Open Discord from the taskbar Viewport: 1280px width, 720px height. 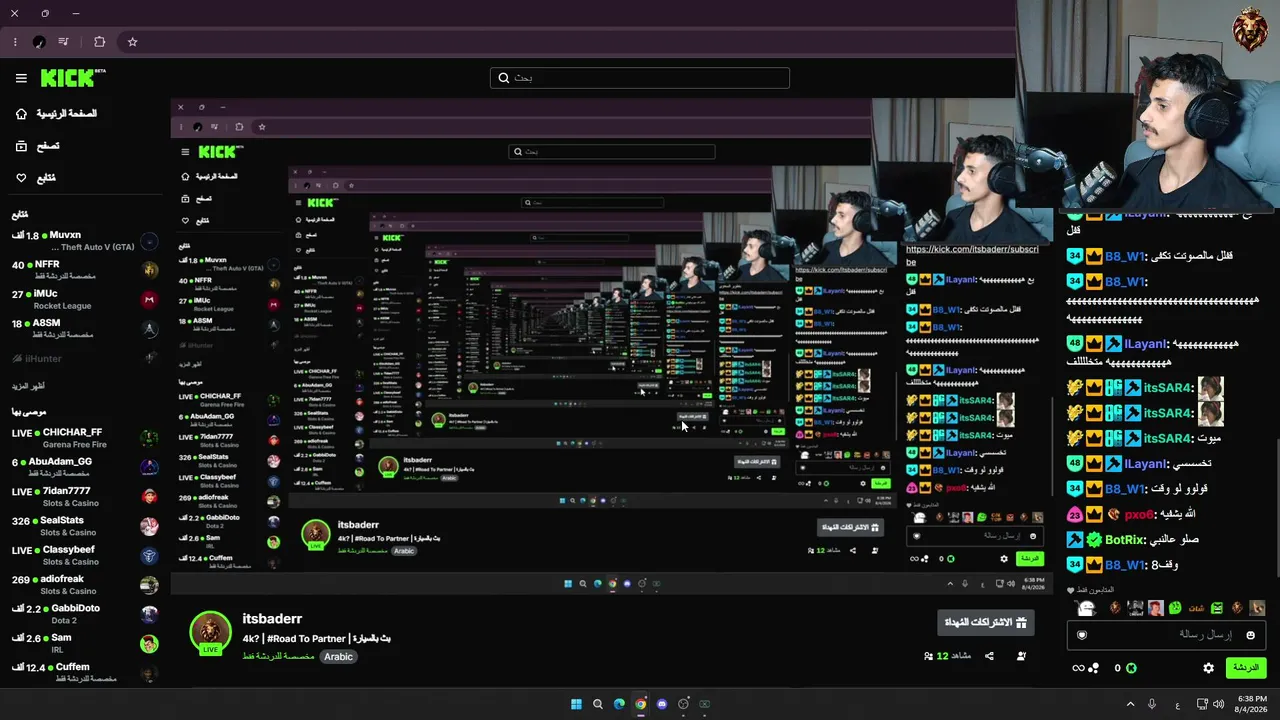coord(662,704)
